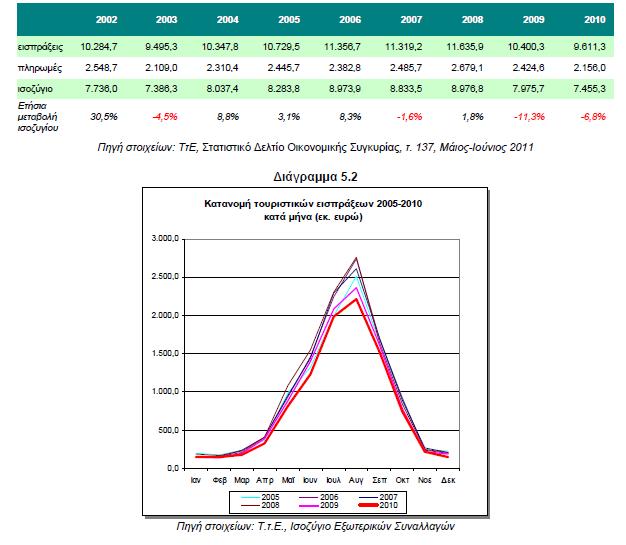Viewport: 626px width, 545px height.
Task: Click cell value 8.976,8
Action: click(x=467, y=89)
